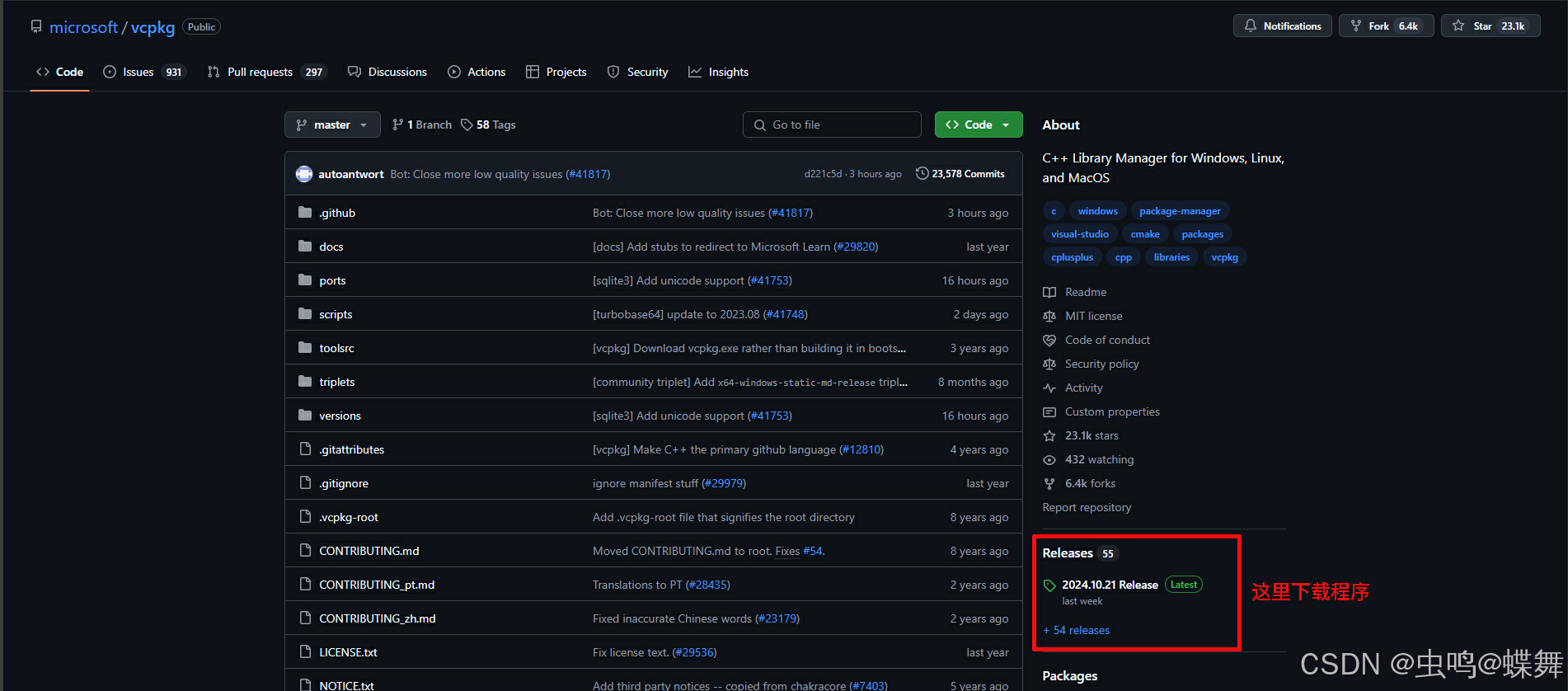The height and width of the screenshot is (691, 1568).
Task: Click the stars icon in About
Action: (1049, 435)
